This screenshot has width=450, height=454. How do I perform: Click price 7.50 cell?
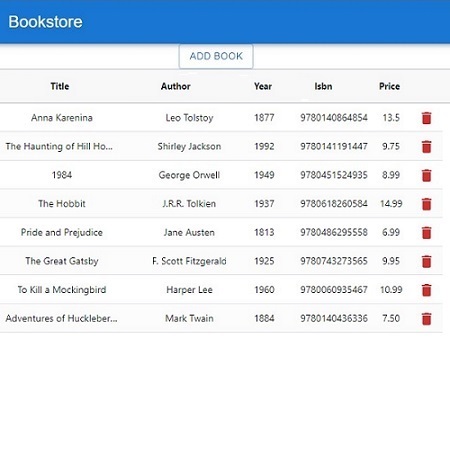tap(391, 318)
